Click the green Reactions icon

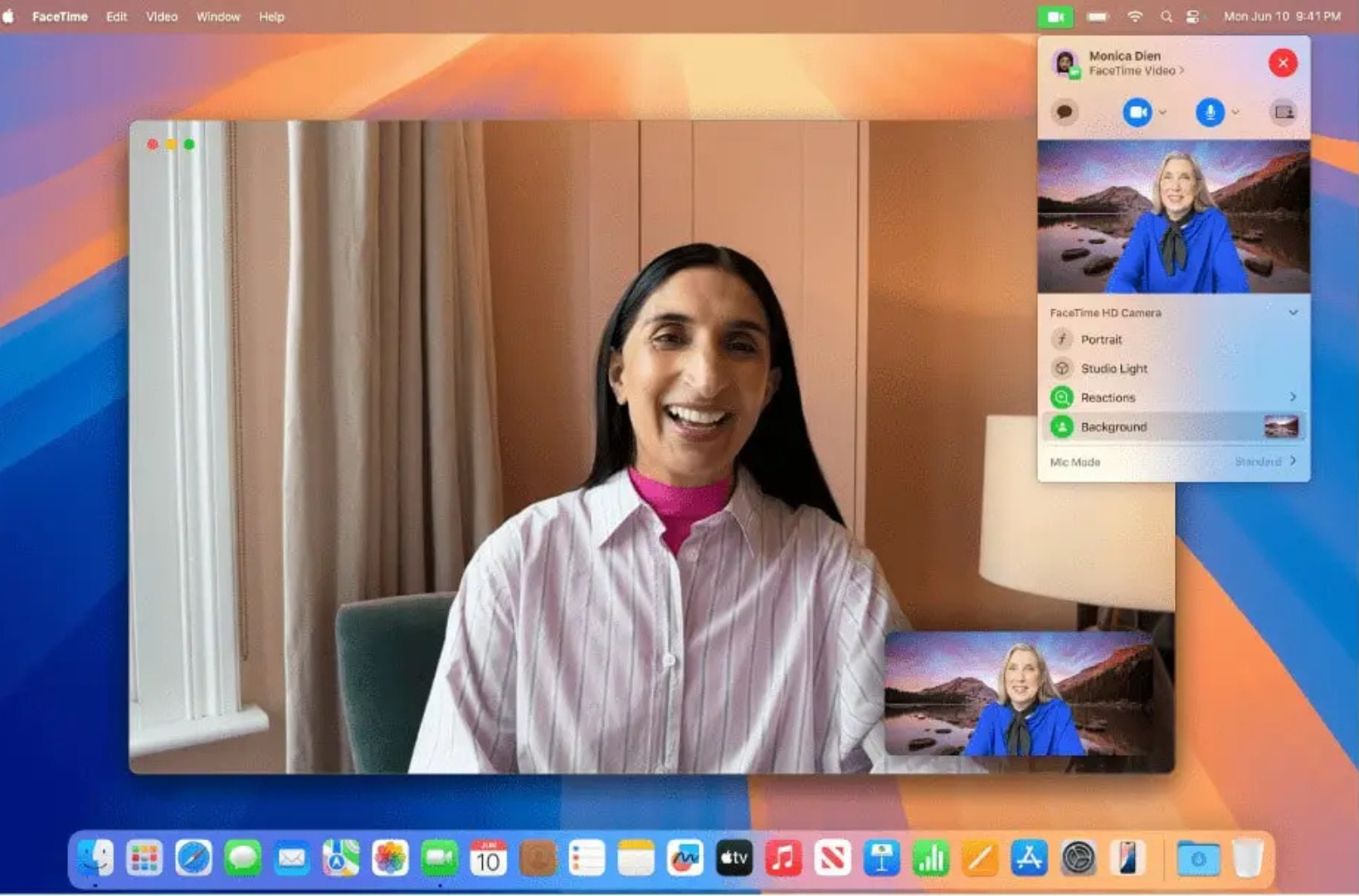tap(1063, 397)
